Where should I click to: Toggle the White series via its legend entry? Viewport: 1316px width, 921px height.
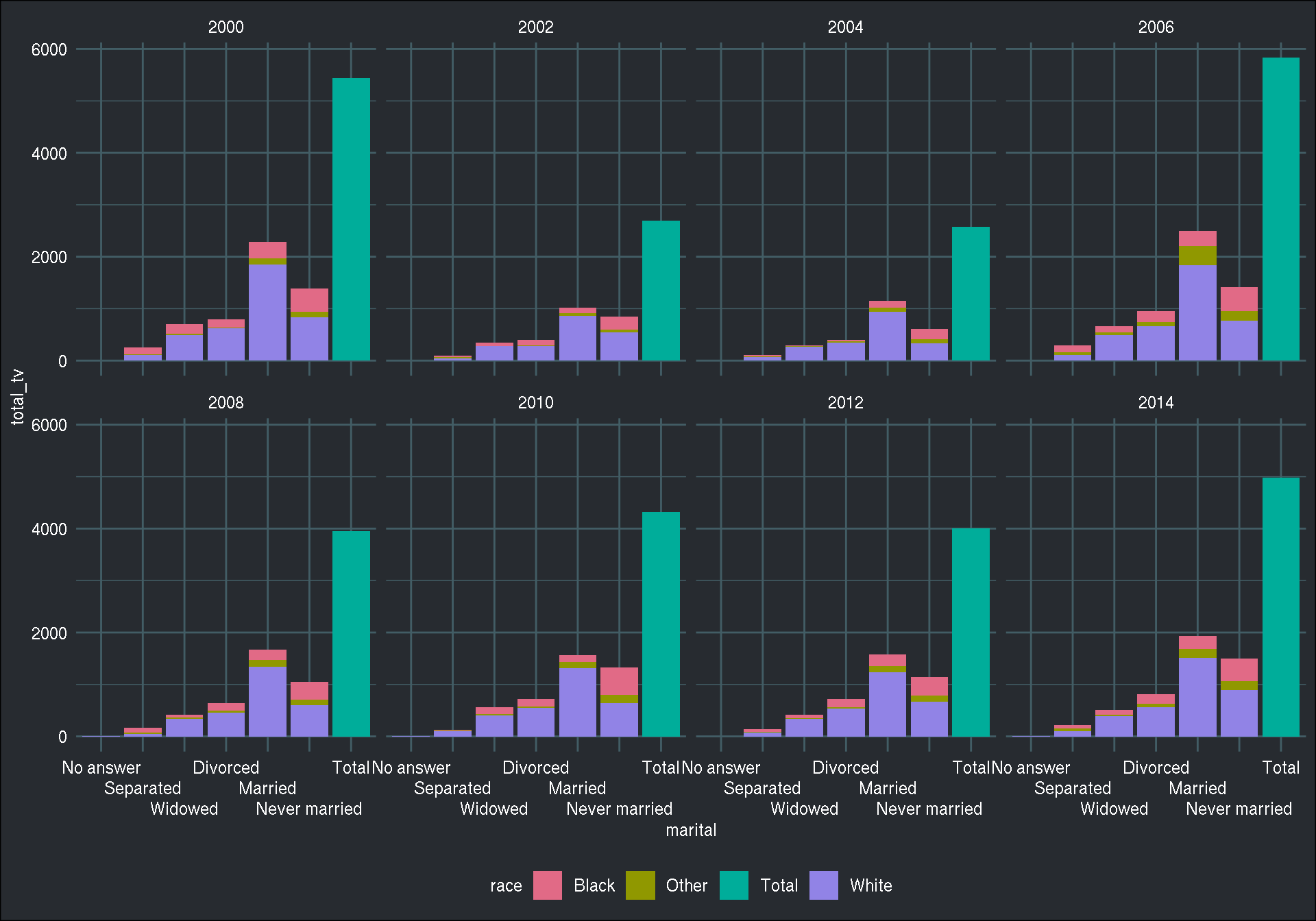[870, 885]
